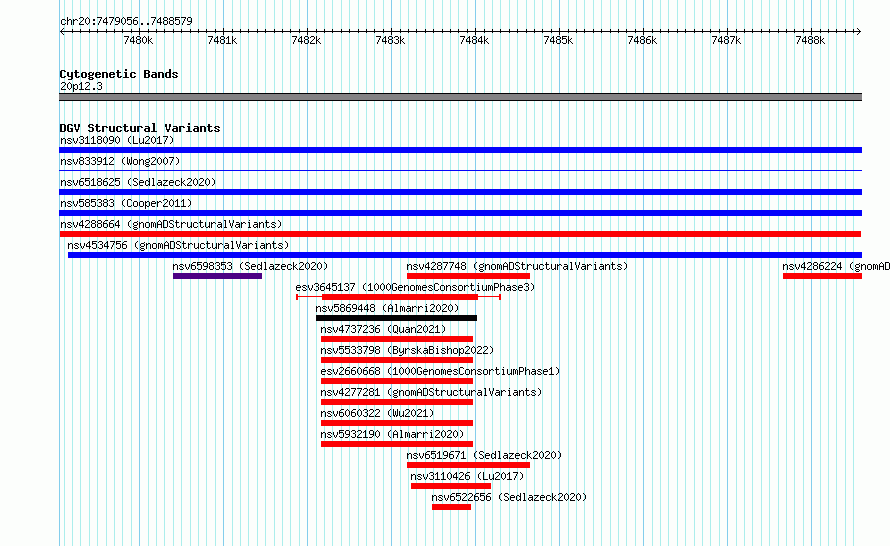Viewport: 890px width, 546px height.
Task: Click the red bar under nsv6060322
Action: [x=397, y=423]
